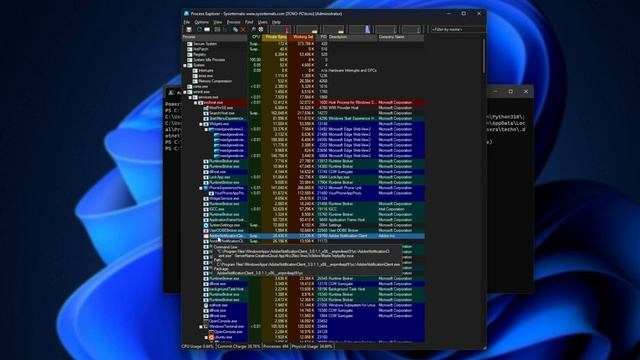This screenshot has height=360, width=640.
Task: Sort by the Private Bytes column header
Action: point(276,37)
